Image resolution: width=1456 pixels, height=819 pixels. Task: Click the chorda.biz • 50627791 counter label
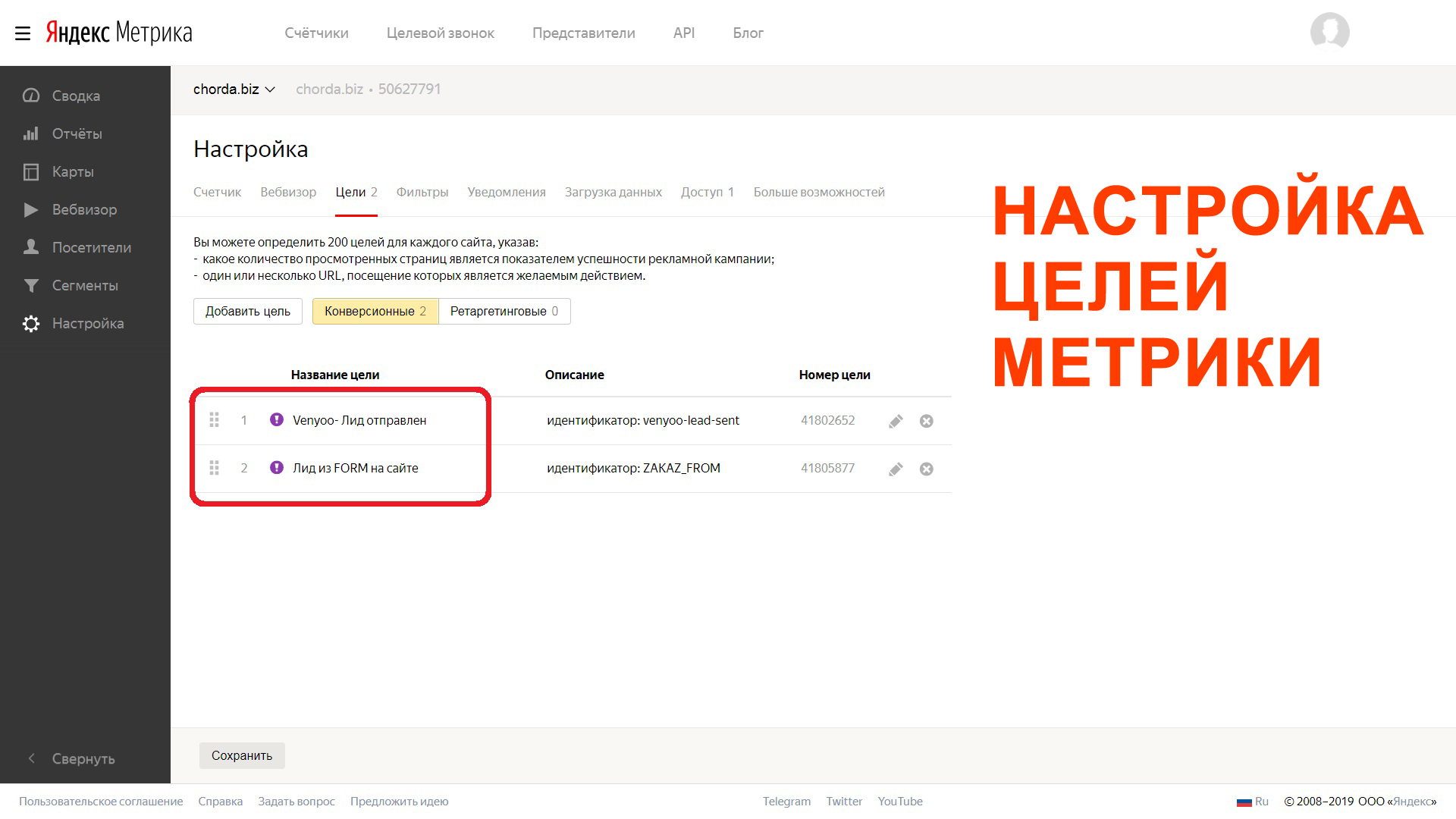[369, 89]
